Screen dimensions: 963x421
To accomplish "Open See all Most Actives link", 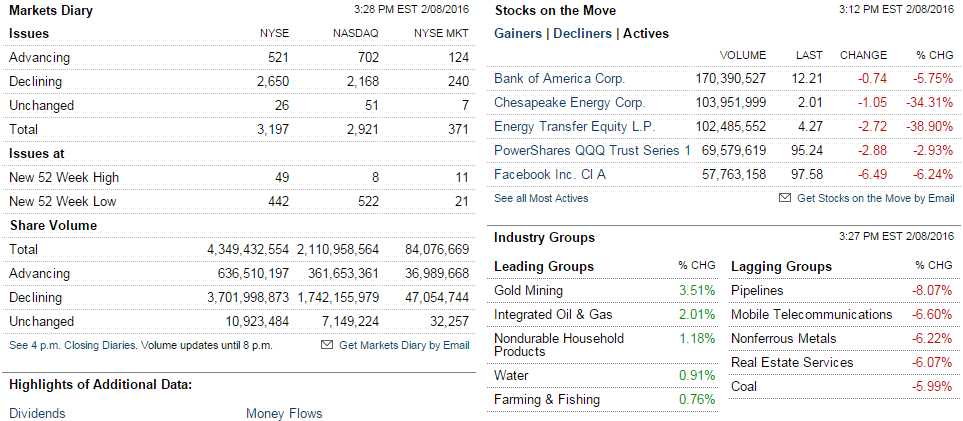I will 541,198.
